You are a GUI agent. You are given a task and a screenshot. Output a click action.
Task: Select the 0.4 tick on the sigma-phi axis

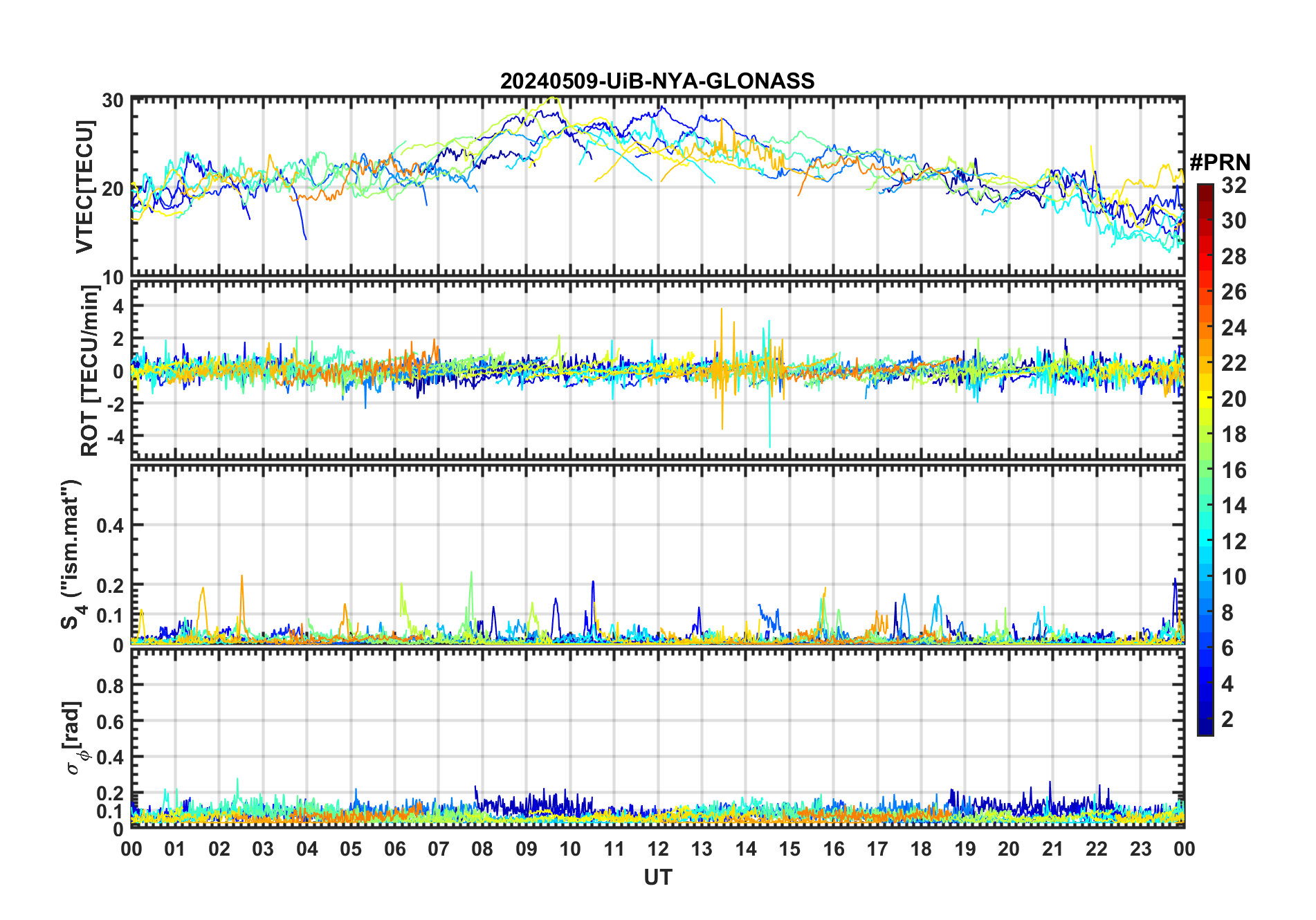click(x=110, y=756)
